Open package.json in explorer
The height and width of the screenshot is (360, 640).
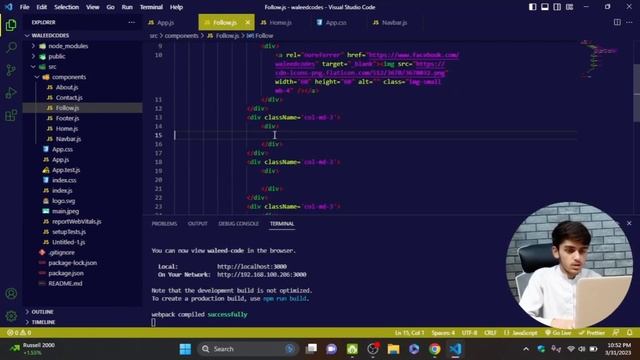(x=66, y=273)
